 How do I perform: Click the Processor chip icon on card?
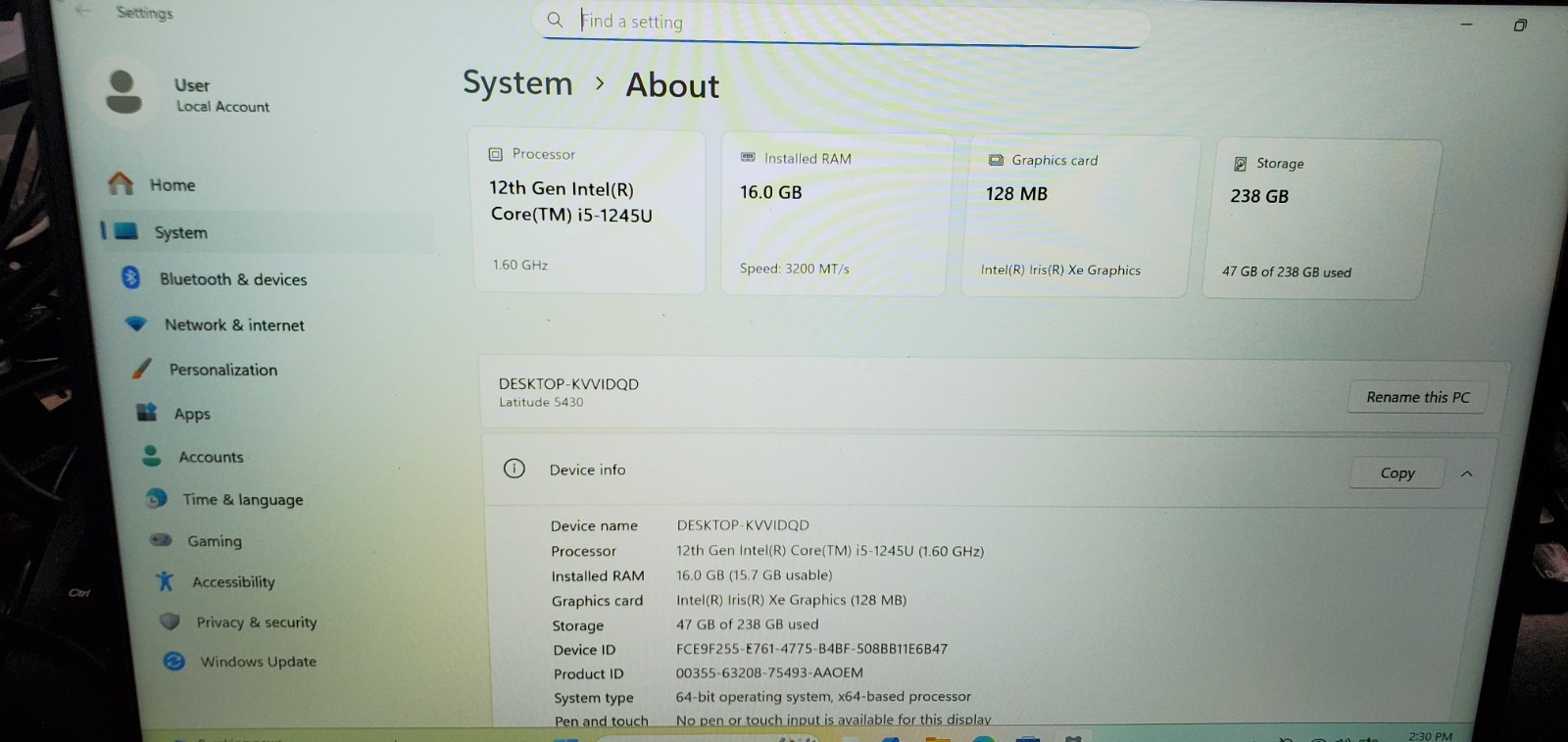(x=496, y=154)
